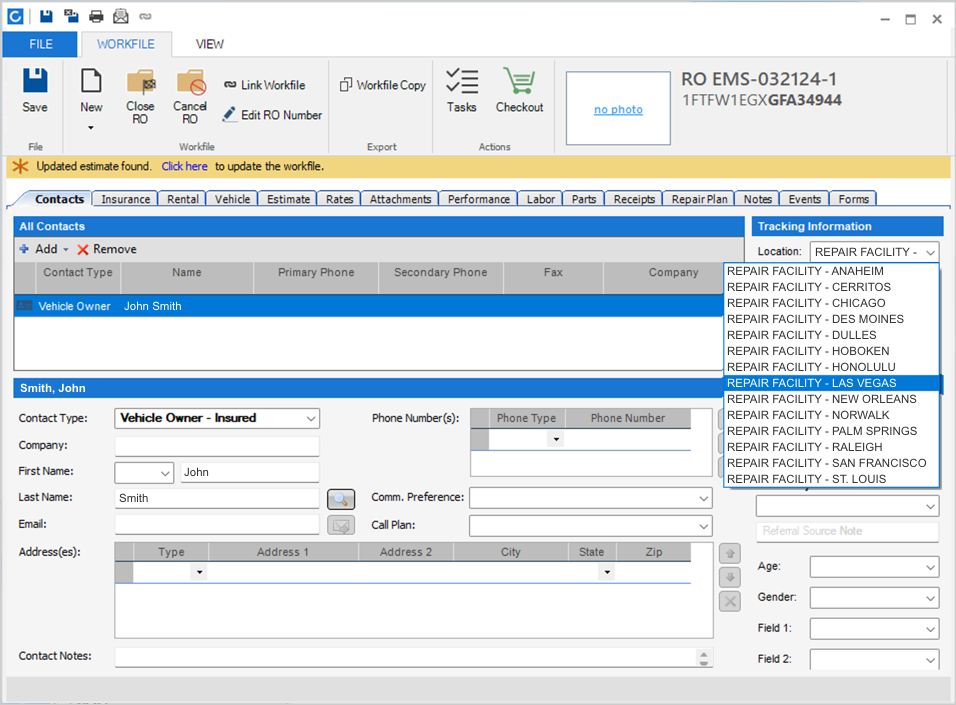The width and height of the screenshot is (956, 705).
Task: Open the Phone Type cell dropdown
Action: [556, 439]
